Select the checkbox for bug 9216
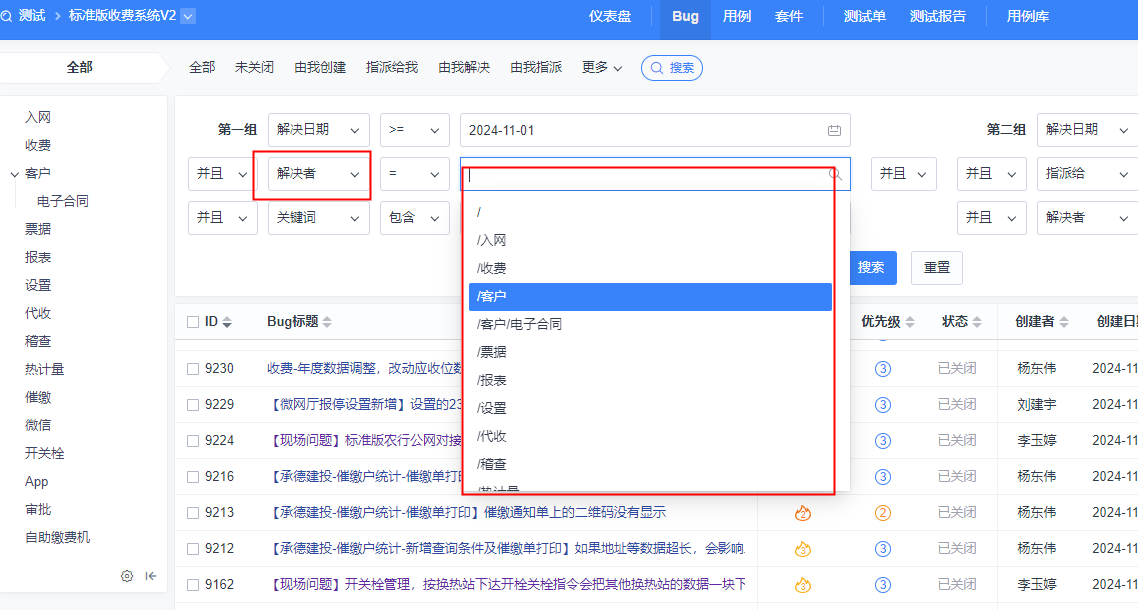The height and width of the screenshot is (610, 1138). tap(193, 477)
